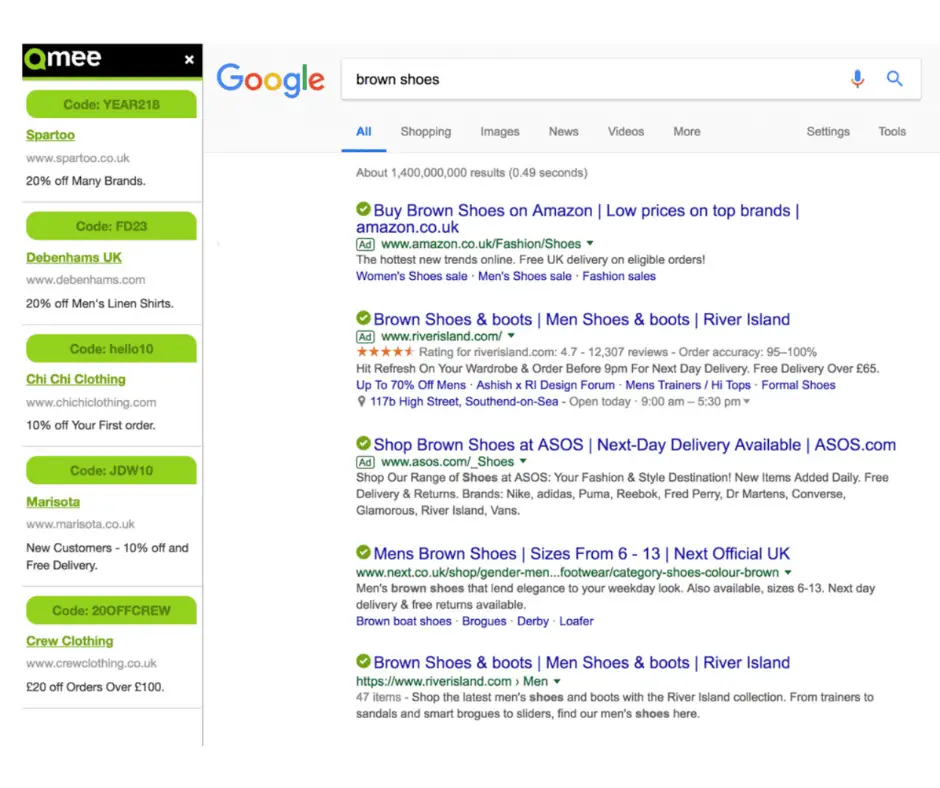Expand opening hours arrow after 5:30 pm
940x788 pixels.
pyautogui.click(x=746, y=401)
